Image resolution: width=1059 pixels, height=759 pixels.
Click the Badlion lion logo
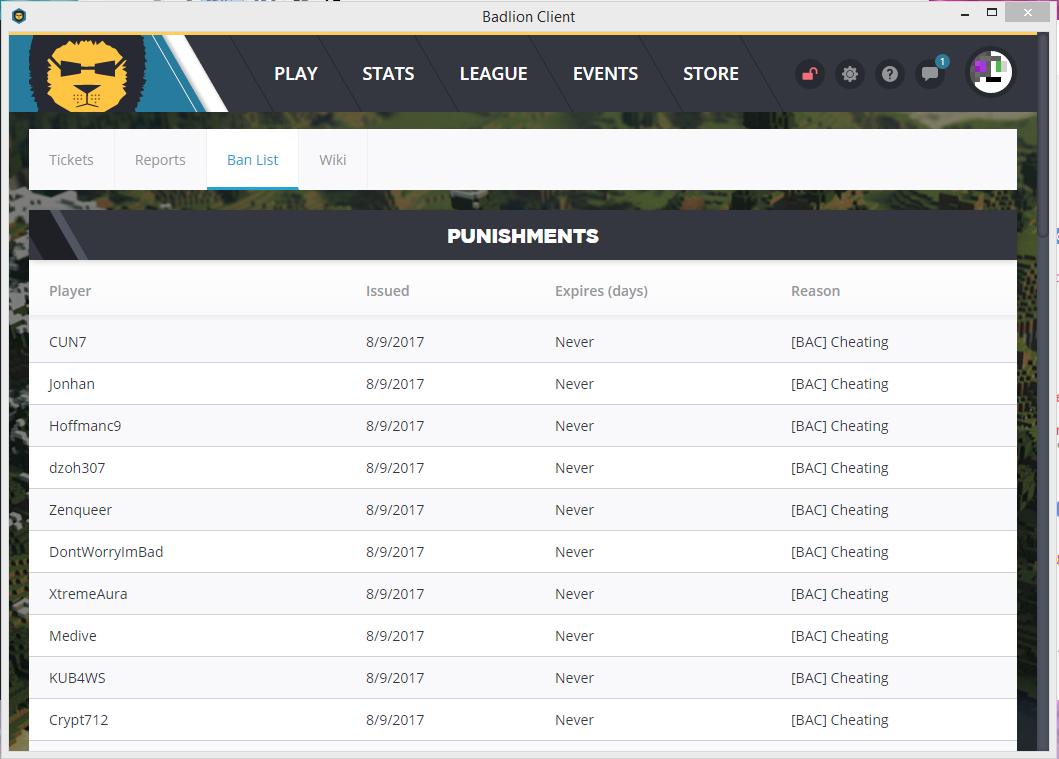pos(87,74)
